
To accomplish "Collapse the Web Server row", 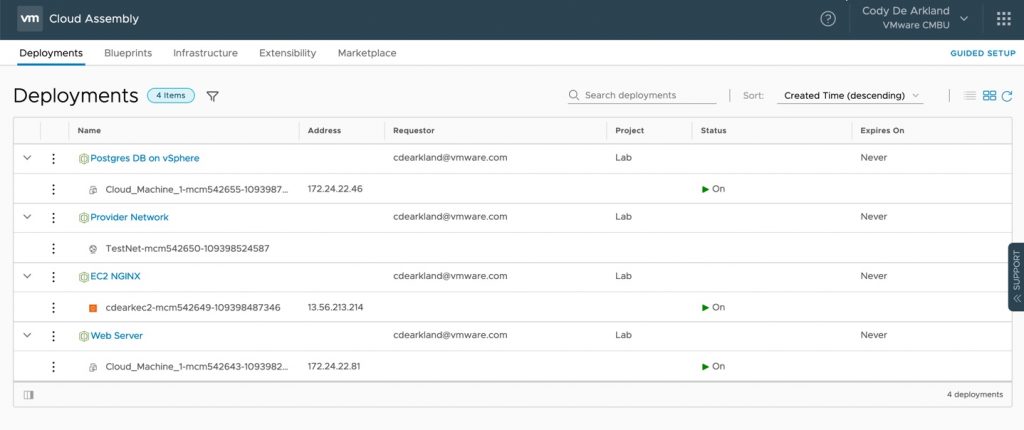I will click(27, 335).
